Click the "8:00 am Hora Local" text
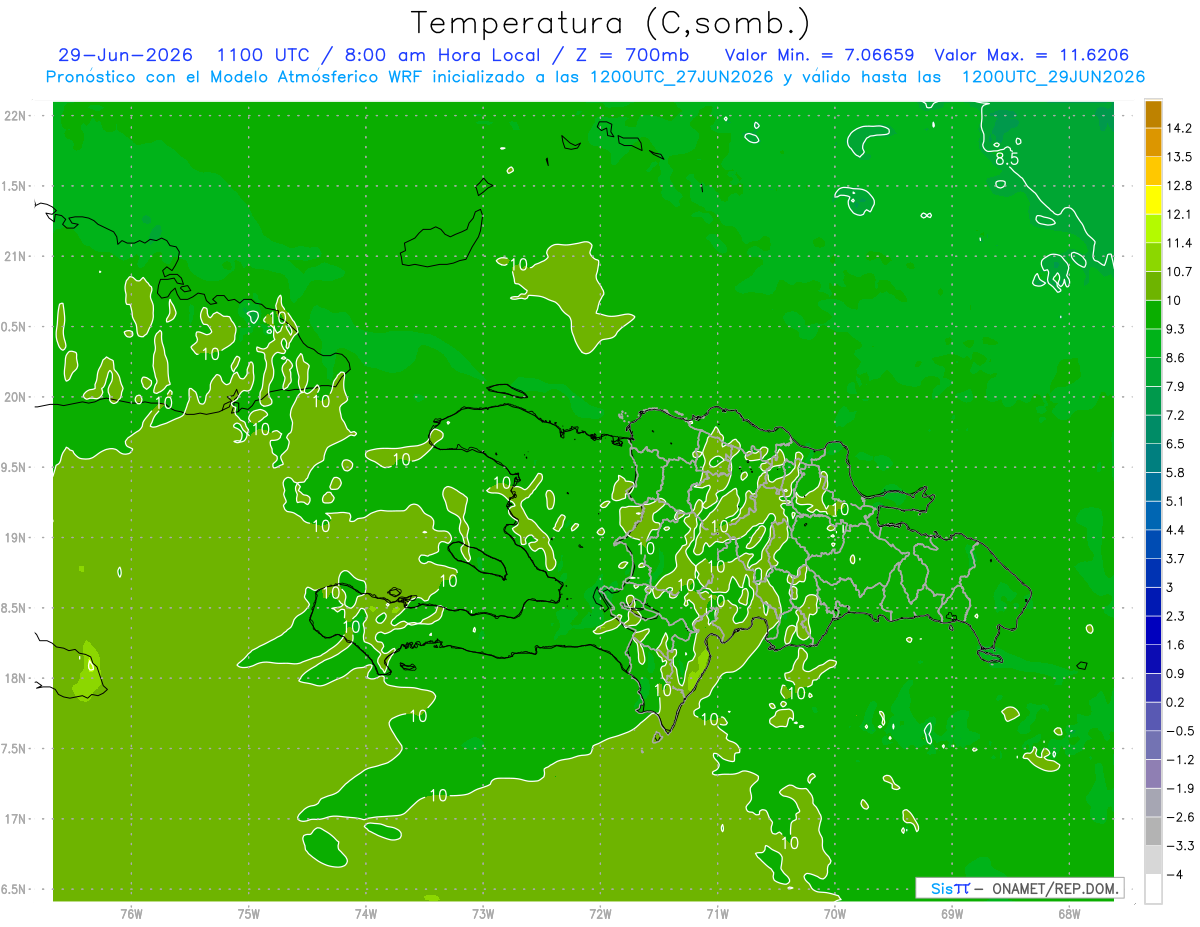This screenshot has width=1200, height=927. click(441, 55)
